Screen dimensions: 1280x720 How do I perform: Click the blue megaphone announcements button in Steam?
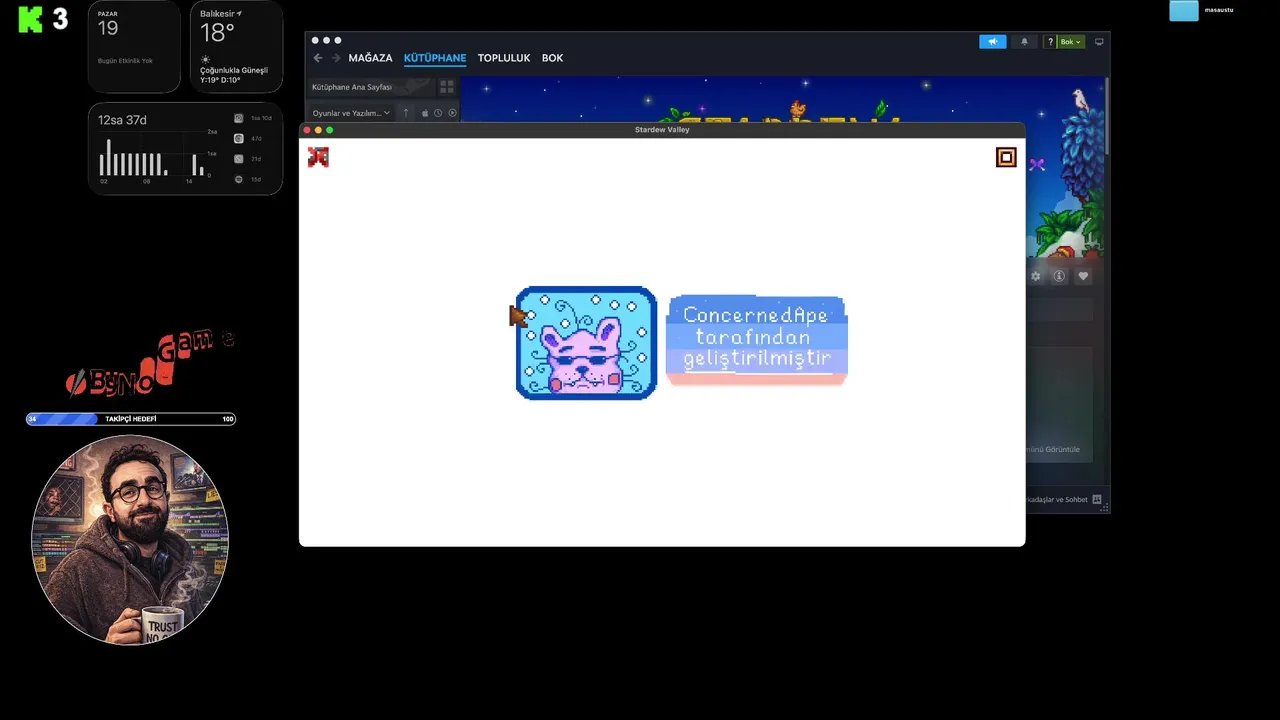point(993,42)
